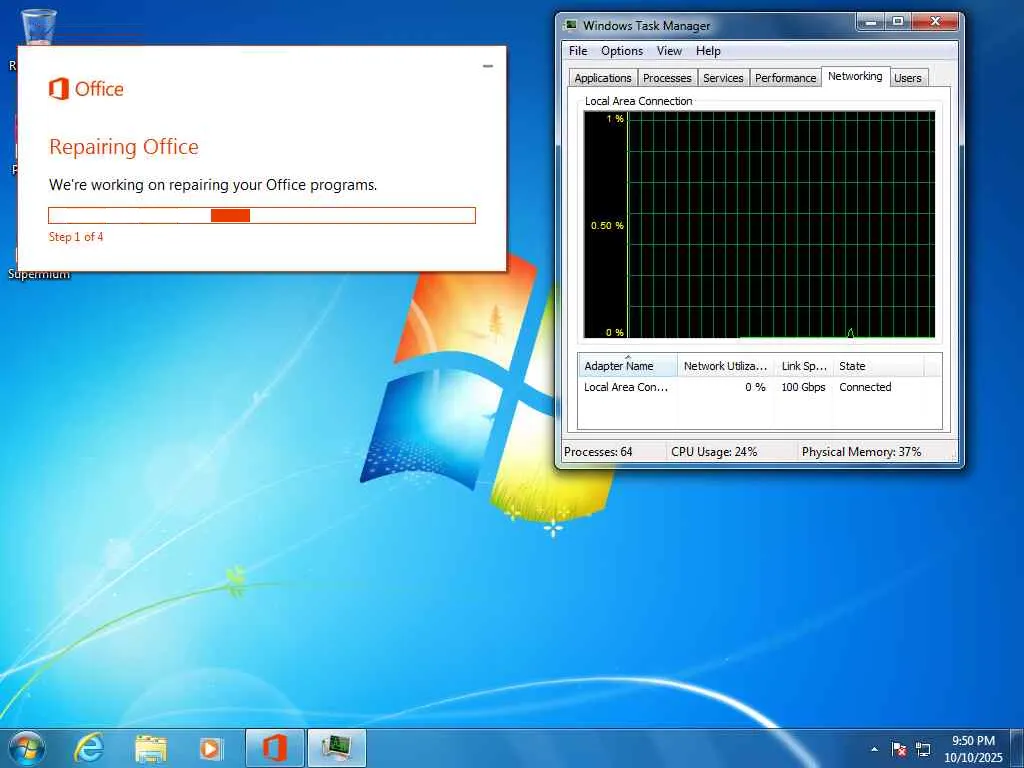
Task: Sort by the Link Speed column
Action: pos(803,366)
